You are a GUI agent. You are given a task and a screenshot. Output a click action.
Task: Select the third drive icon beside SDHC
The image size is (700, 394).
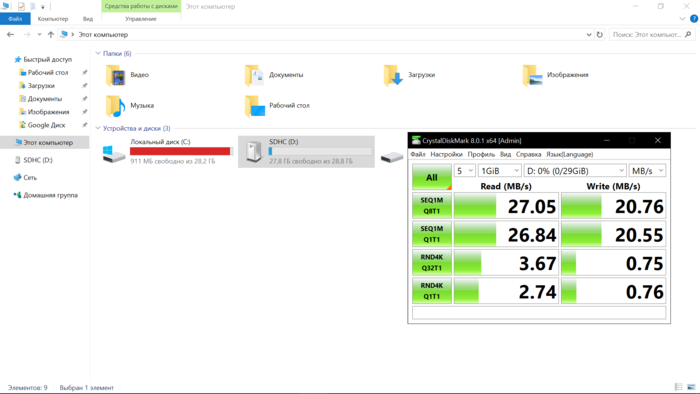392,157
